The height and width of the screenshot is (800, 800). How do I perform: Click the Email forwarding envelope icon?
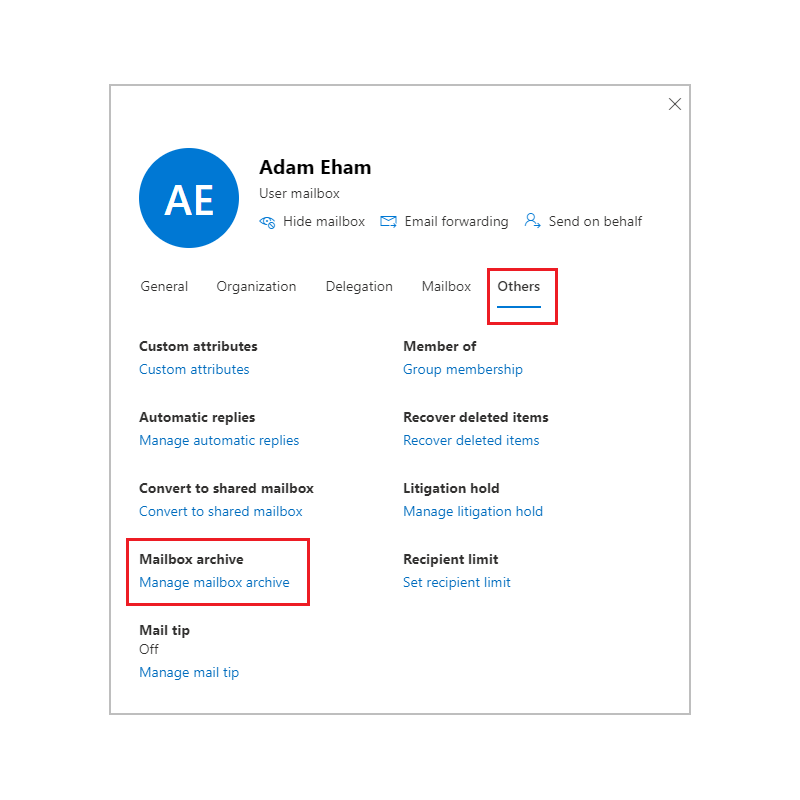point(388,221)
